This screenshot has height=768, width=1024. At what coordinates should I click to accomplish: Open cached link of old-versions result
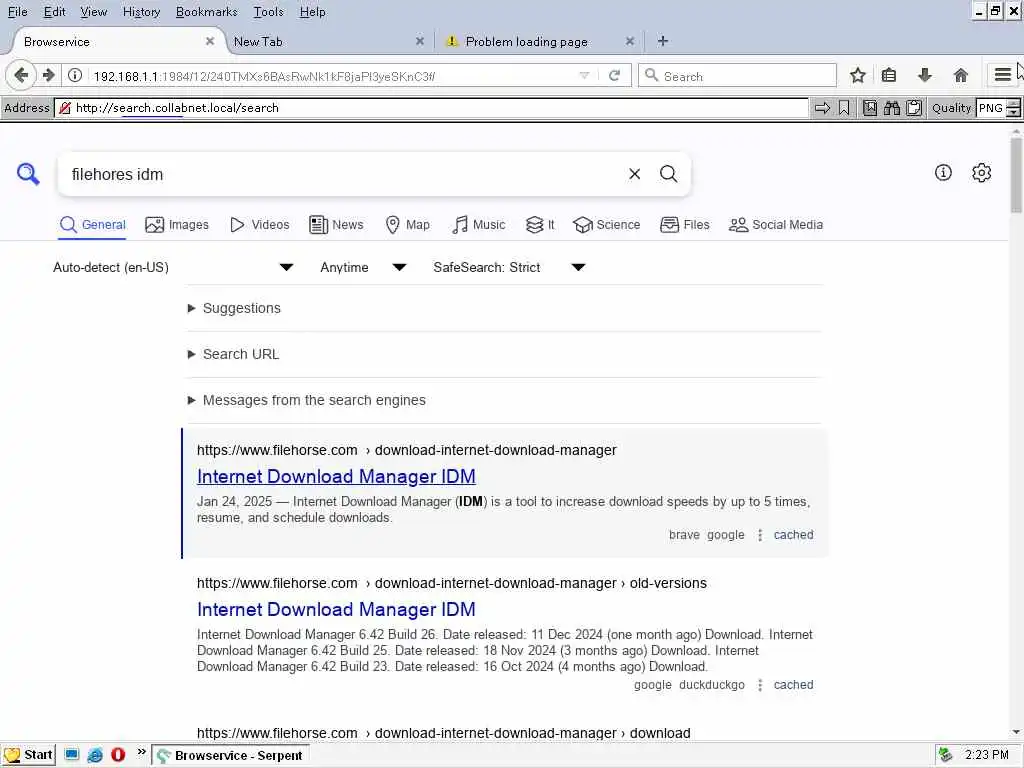[793, 685]
